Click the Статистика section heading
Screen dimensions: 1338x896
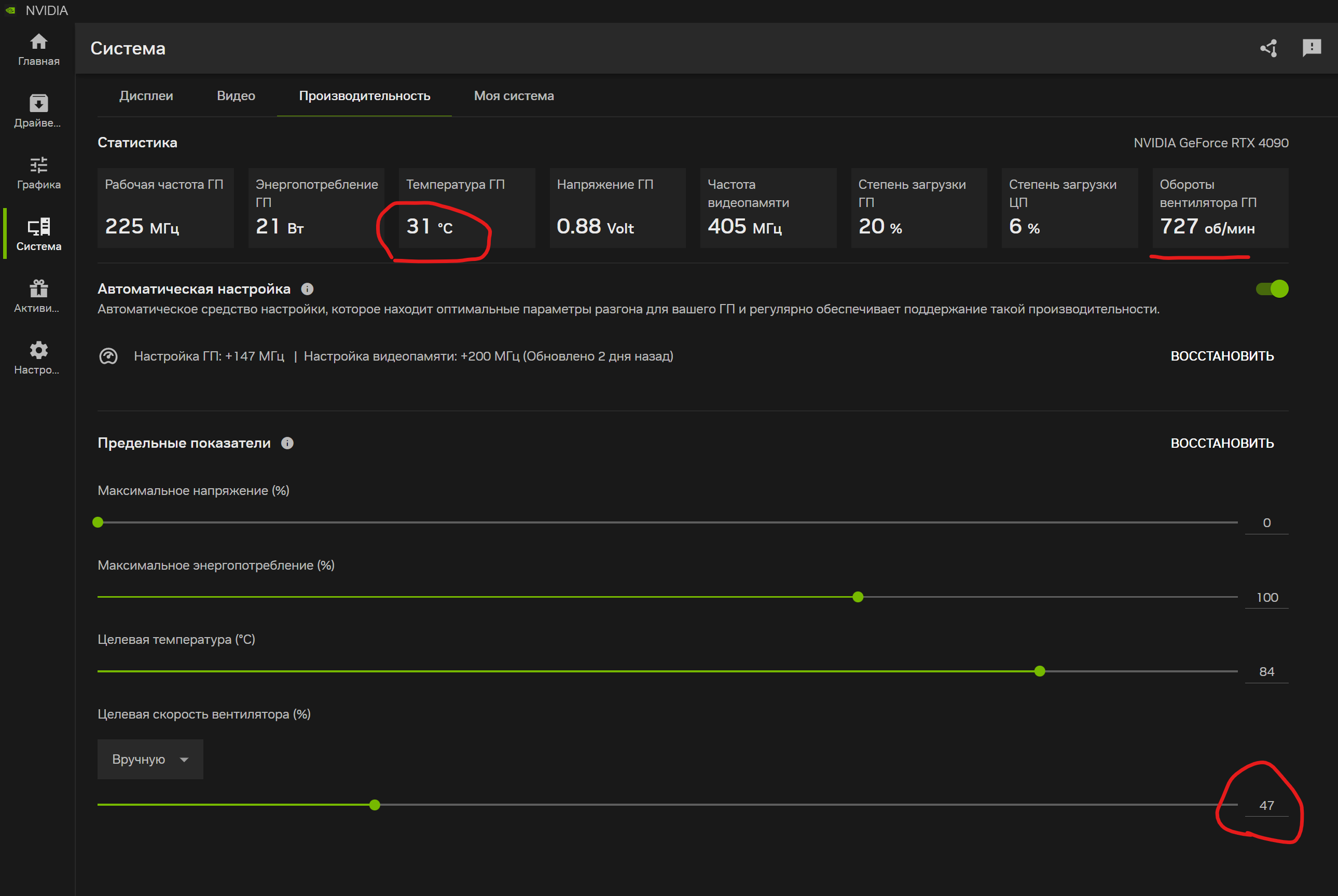coord(137,143)
